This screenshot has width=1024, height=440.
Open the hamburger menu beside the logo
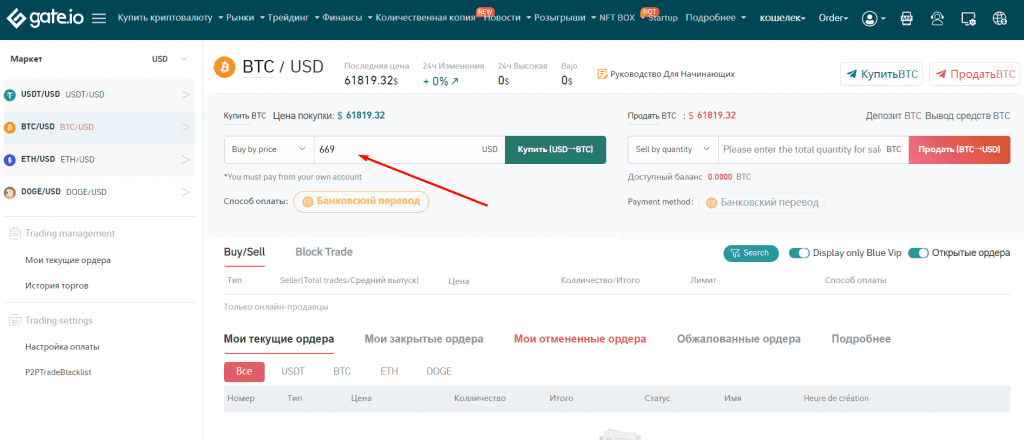[99, 18]
